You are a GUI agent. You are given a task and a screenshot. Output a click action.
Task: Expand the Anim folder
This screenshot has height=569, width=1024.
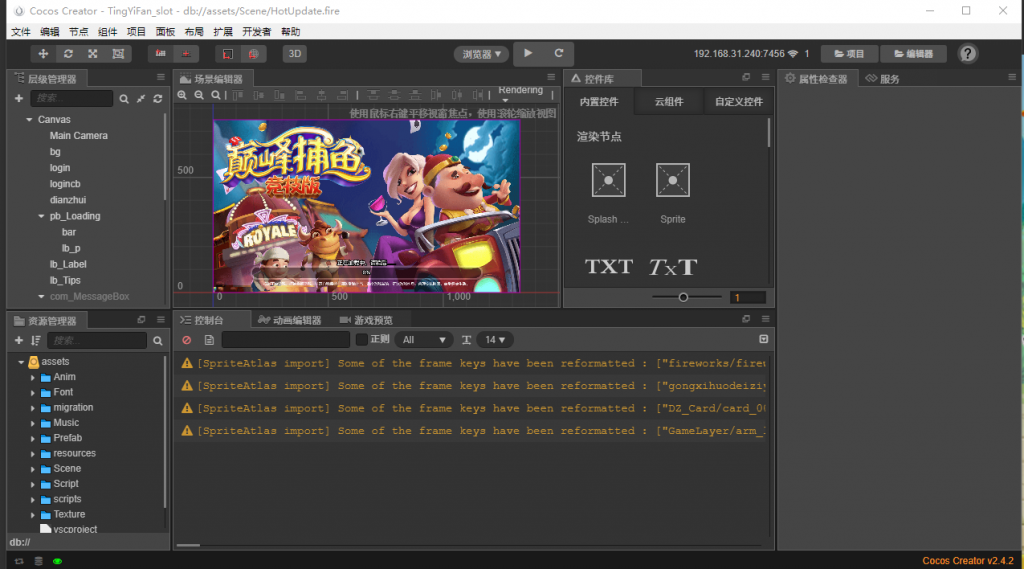point(33,377)
